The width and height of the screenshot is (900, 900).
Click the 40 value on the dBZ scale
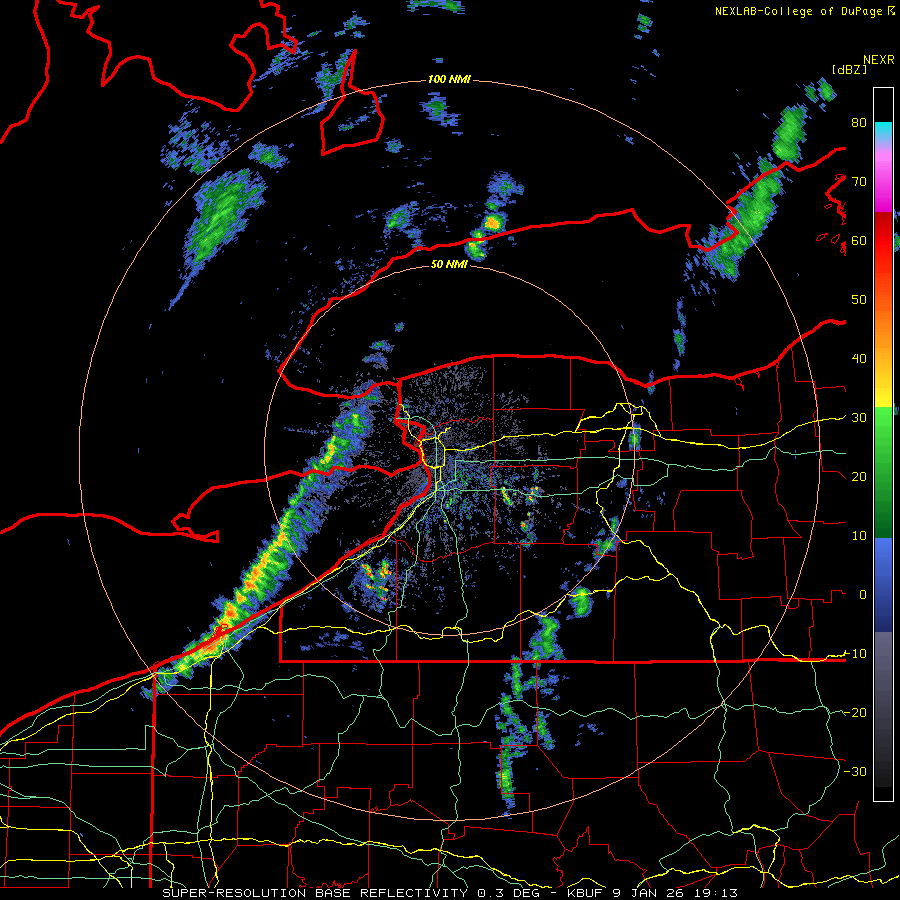point(859,359)
